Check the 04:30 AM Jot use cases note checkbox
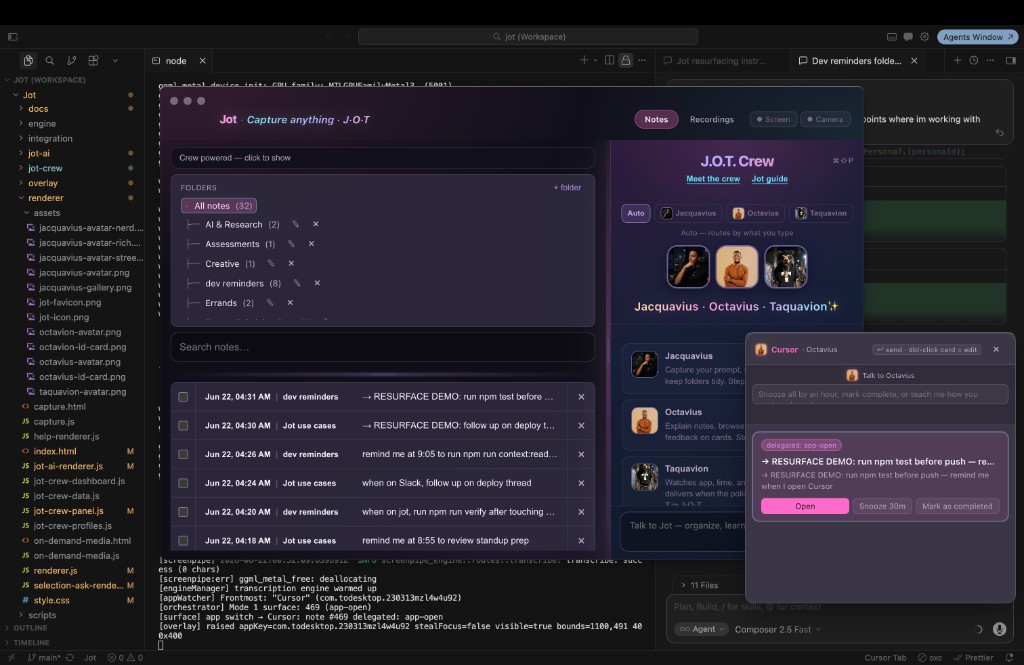This screenshot has height=665, width=1024. 184,425
